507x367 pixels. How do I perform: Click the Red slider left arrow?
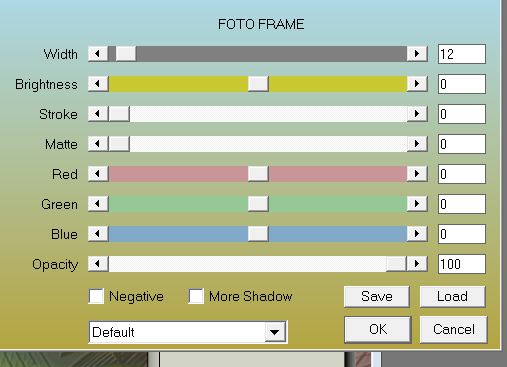tap(98, 174)
